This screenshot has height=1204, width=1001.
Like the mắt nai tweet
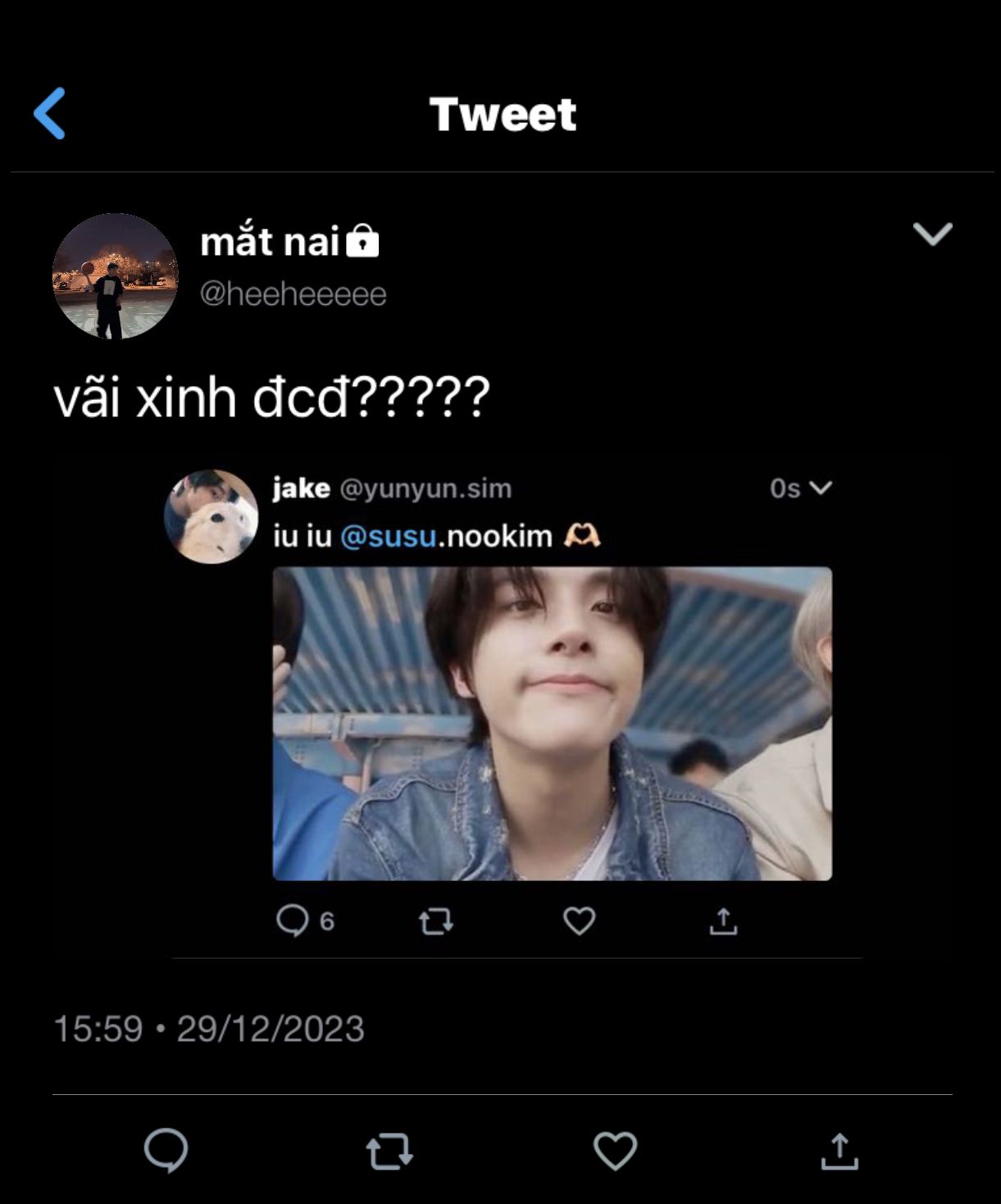[x=615, y=1151]
